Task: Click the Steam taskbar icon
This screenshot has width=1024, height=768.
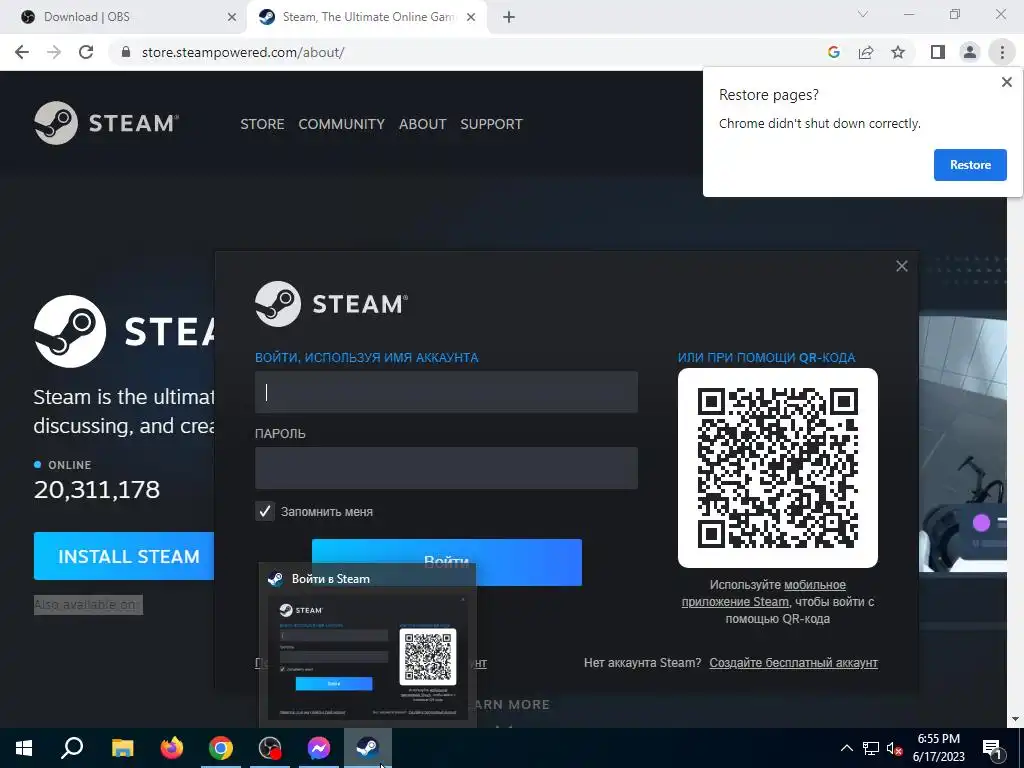Action: 368,748
